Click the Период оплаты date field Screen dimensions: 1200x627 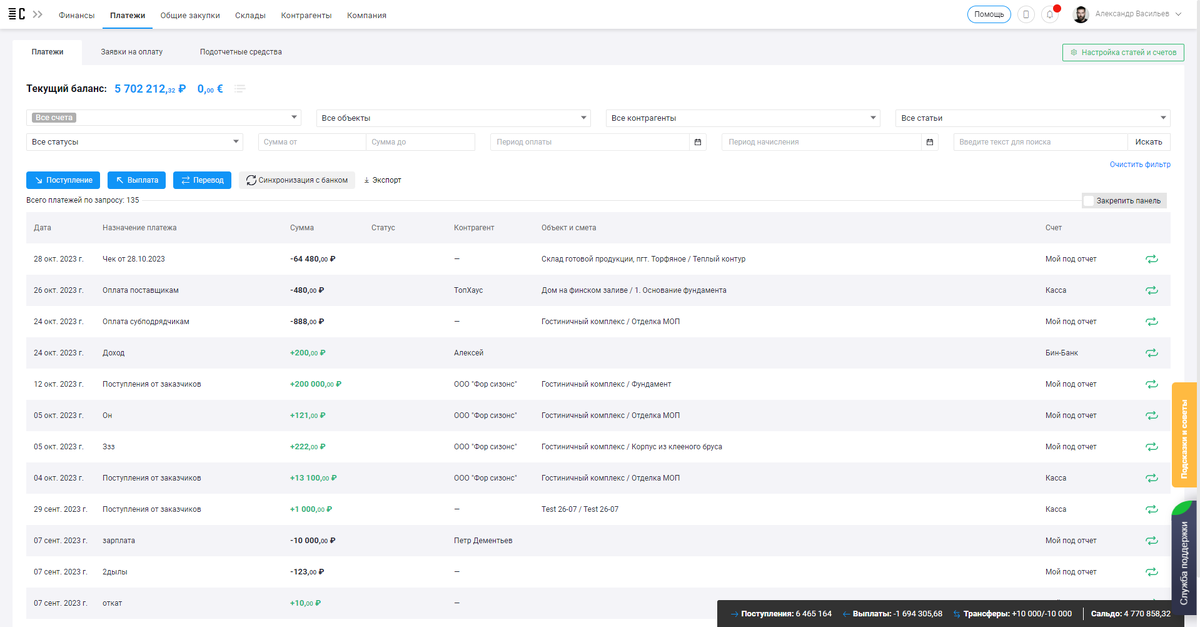pos(590,142)
